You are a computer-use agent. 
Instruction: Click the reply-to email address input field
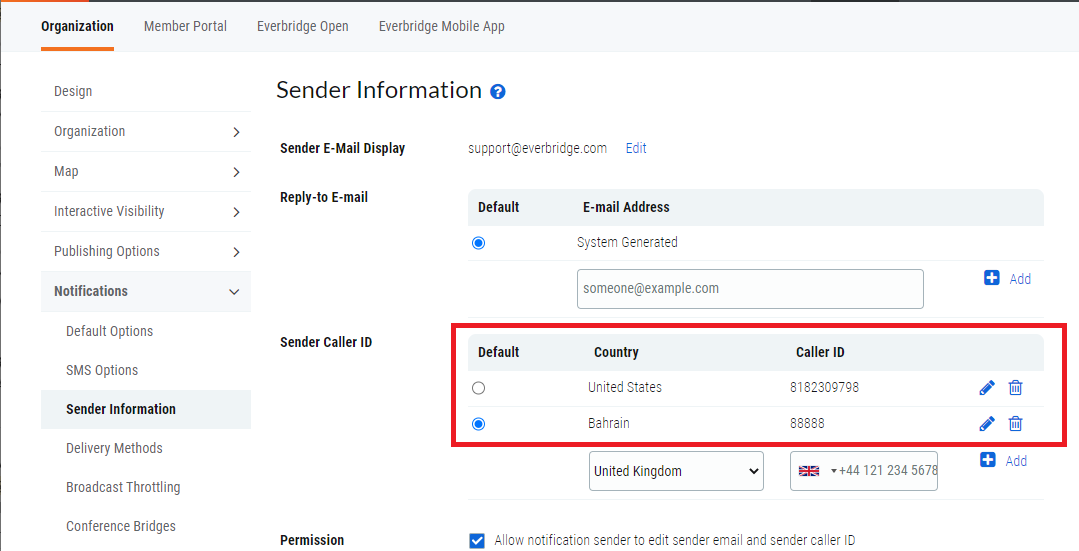pos(750,289)
